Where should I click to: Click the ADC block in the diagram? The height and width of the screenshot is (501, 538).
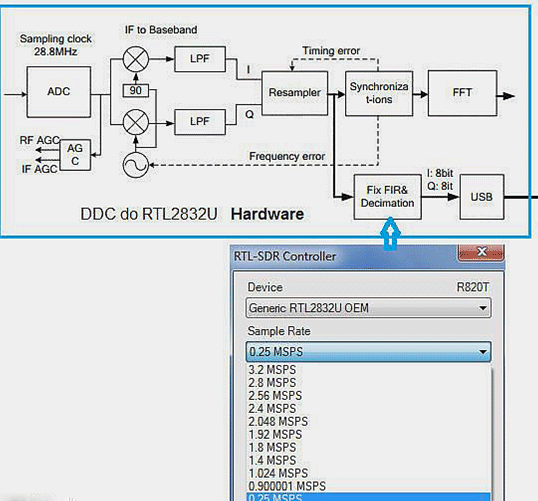point(59,92)
